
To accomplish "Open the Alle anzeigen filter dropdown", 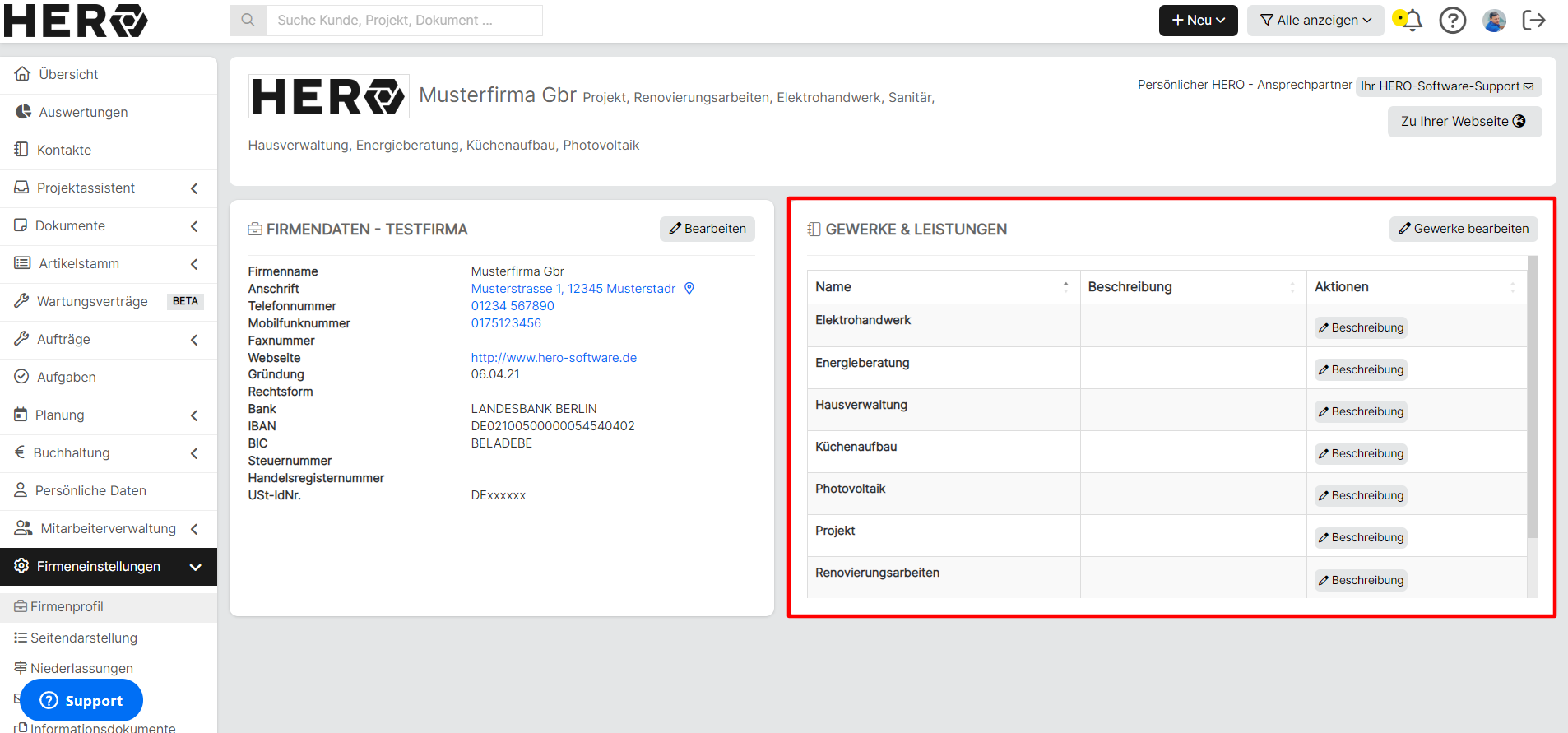I will pos(1315,20).
